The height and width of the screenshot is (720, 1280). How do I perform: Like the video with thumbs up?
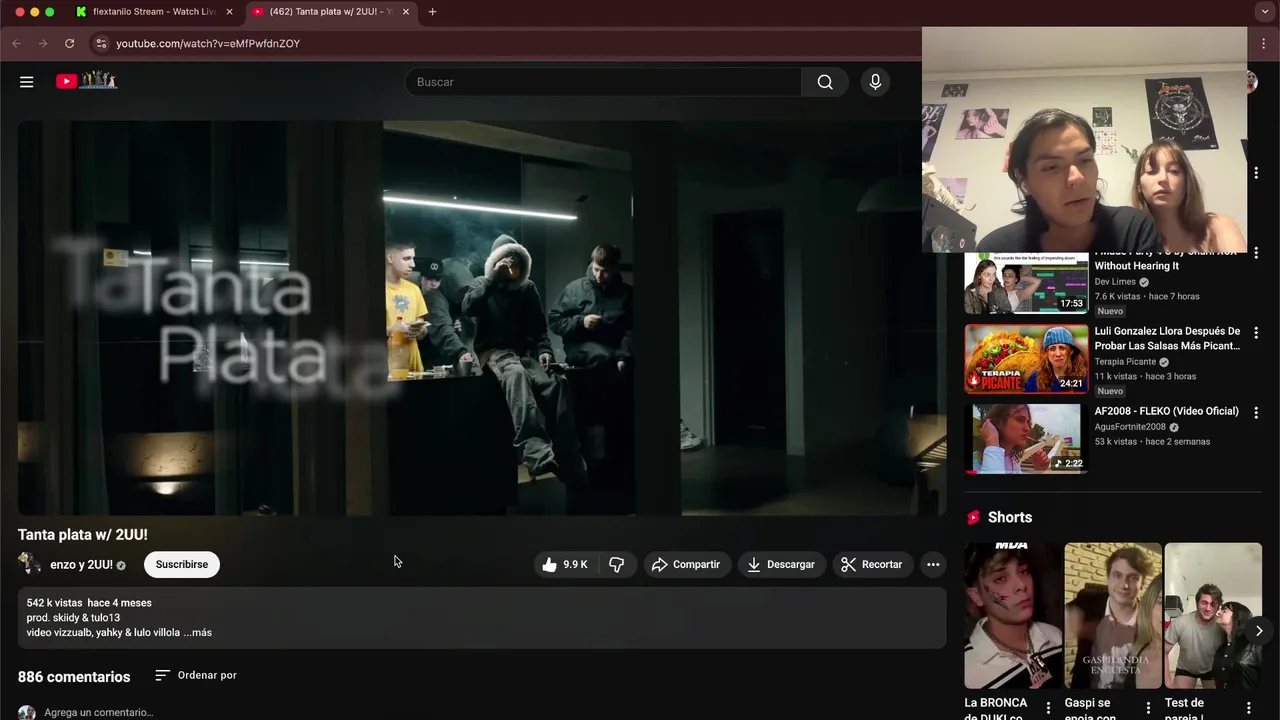[565, 565]
